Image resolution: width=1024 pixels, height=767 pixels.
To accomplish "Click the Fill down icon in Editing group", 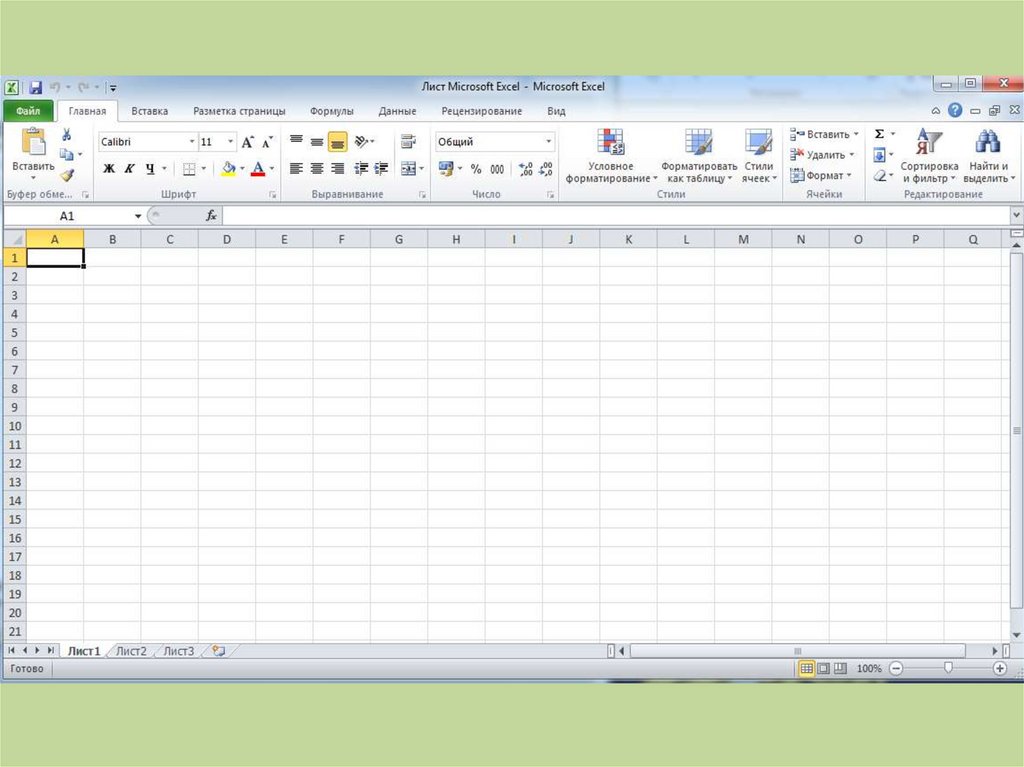I will click(x=879, y=155).
